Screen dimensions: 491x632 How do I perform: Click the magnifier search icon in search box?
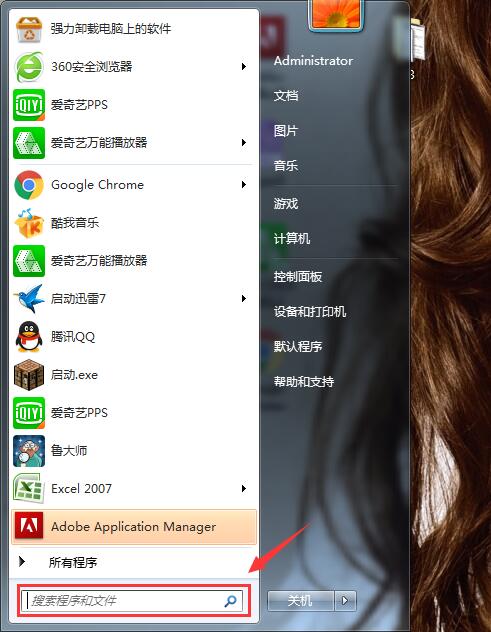click(x=230, y=601)
